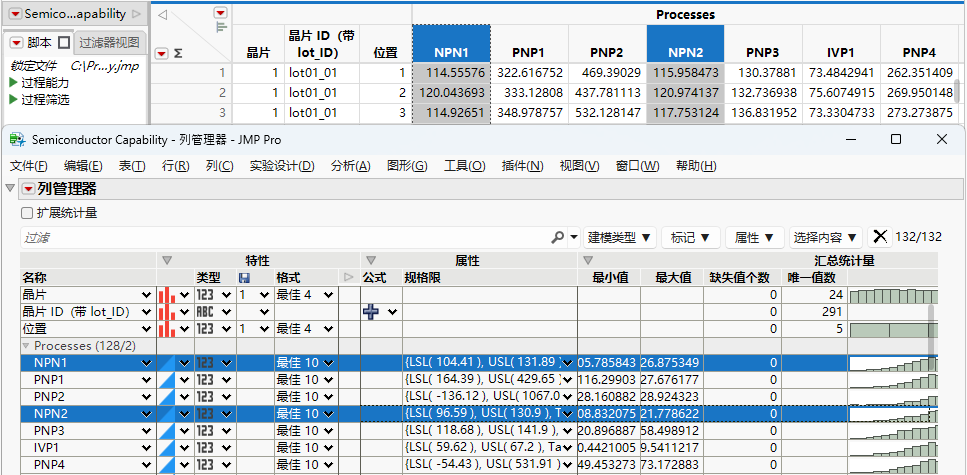Viewport: 967px width, 475px height.
Task: Click the red triangle beside Semico...apability table name
Action: (x=15, y=14)
